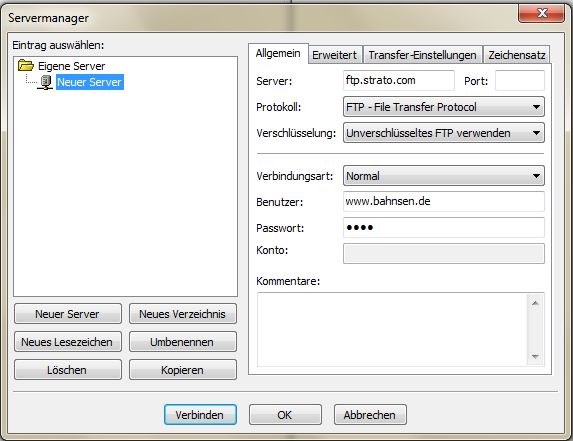Open the Protokoll dropdown
Image resolution: width=573 pixels, height=441 pixels.
point(444,107)
